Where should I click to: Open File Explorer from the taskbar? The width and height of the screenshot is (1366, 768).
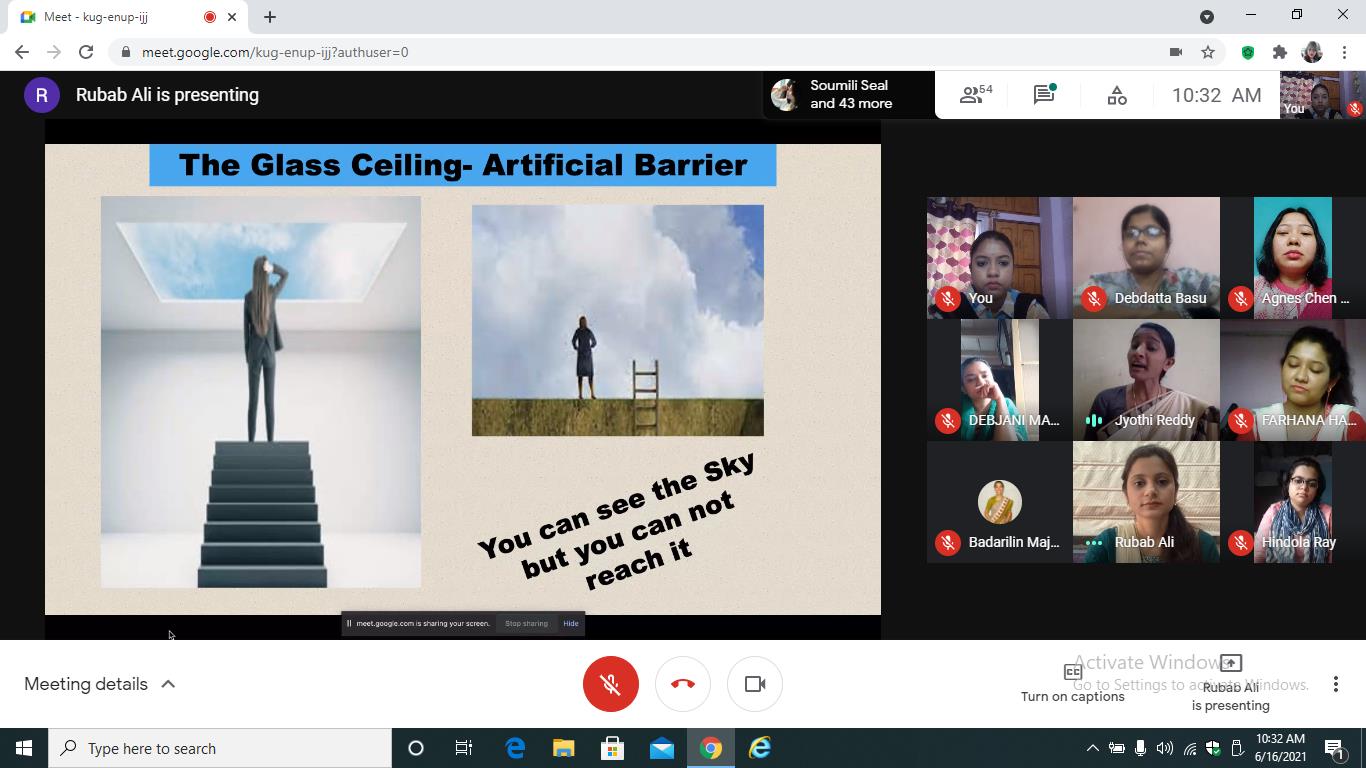pos(564,748)
